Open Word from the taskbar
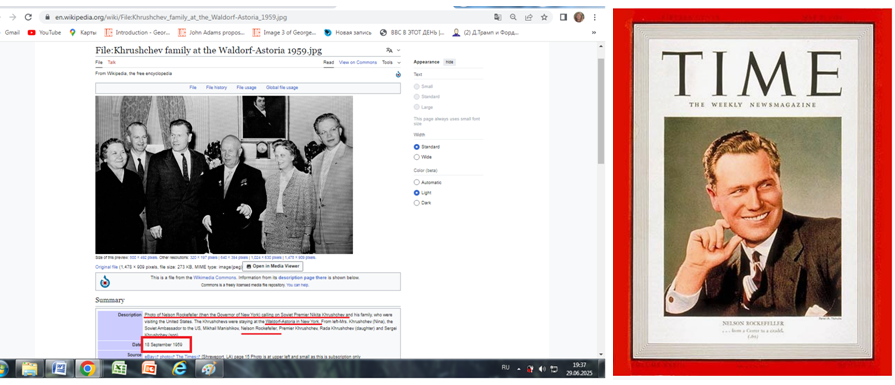The height and width of the screenshot is (385, 895). (59, 368)
